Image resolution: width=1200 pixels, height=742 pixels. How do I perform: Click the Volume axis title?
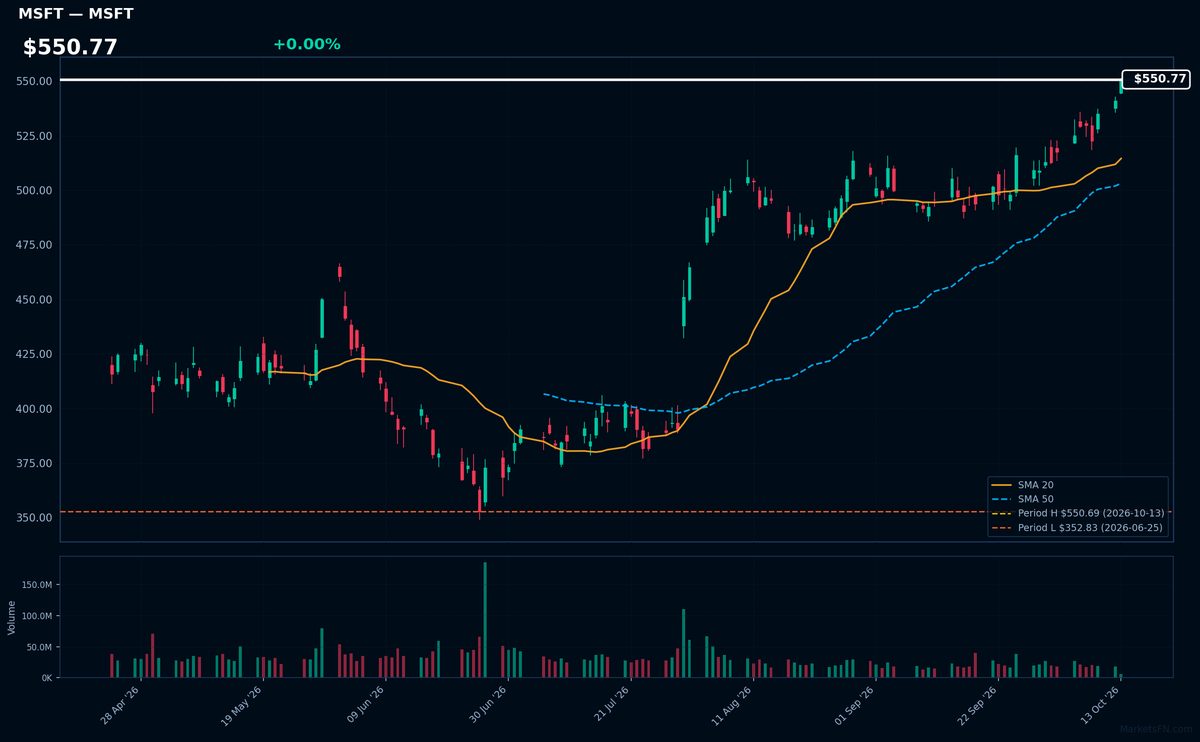click(x=12, y=617)
